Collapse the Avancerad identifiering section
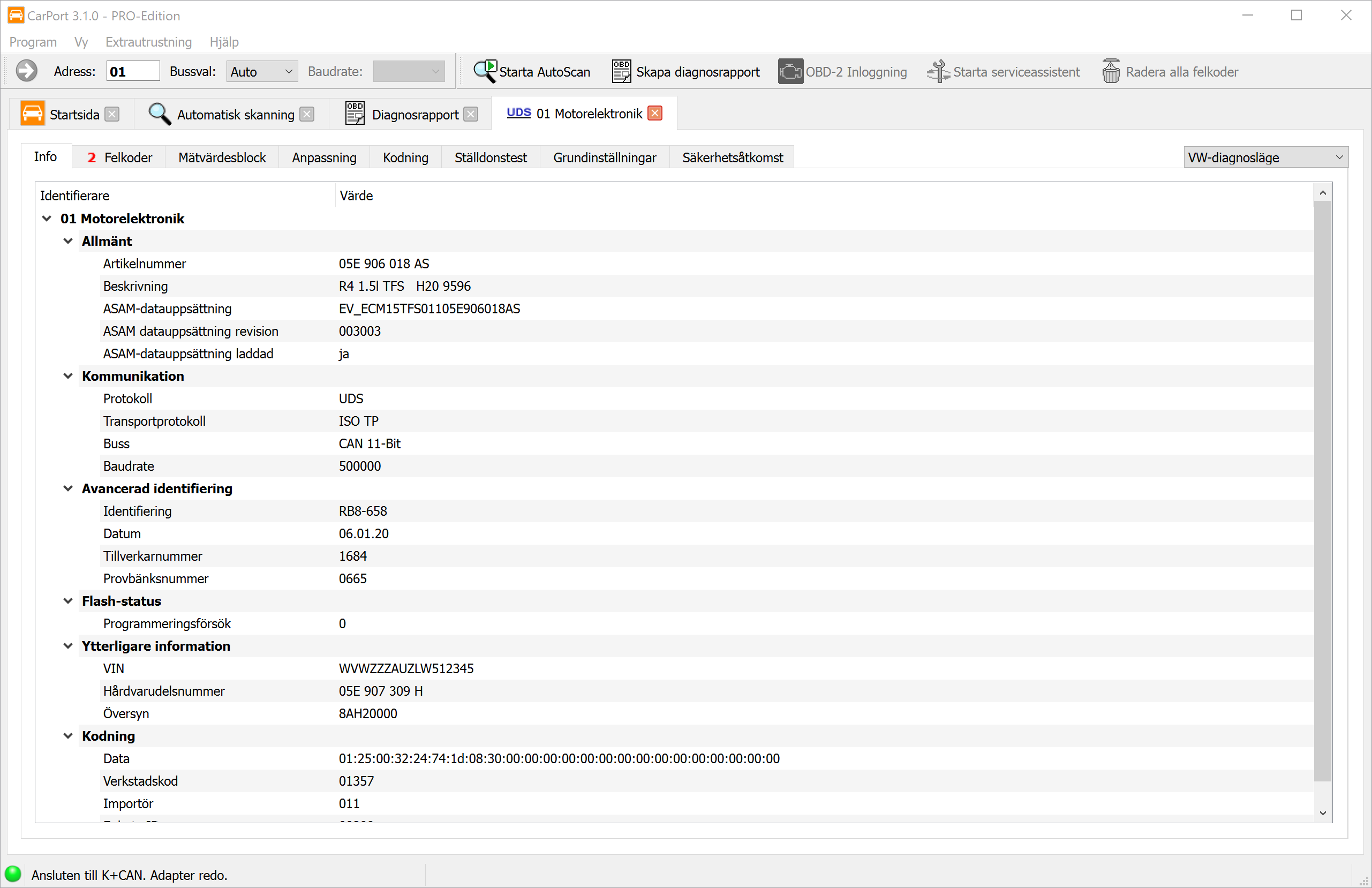Screen dimensions: 1372x888 point(68,488)
